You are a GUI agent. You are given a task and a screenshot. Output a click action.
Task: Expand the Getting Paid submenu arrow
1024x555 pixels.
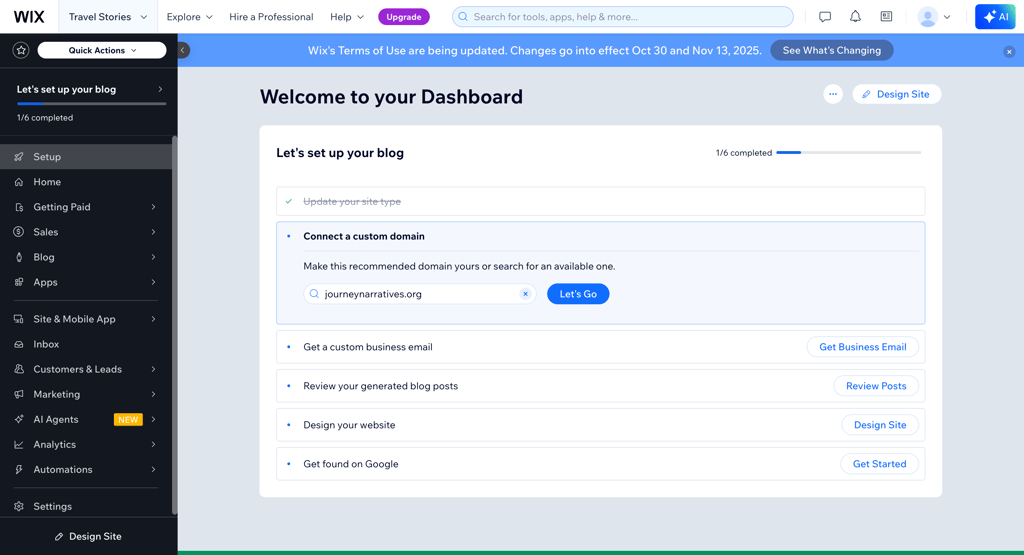click(153, 207)
